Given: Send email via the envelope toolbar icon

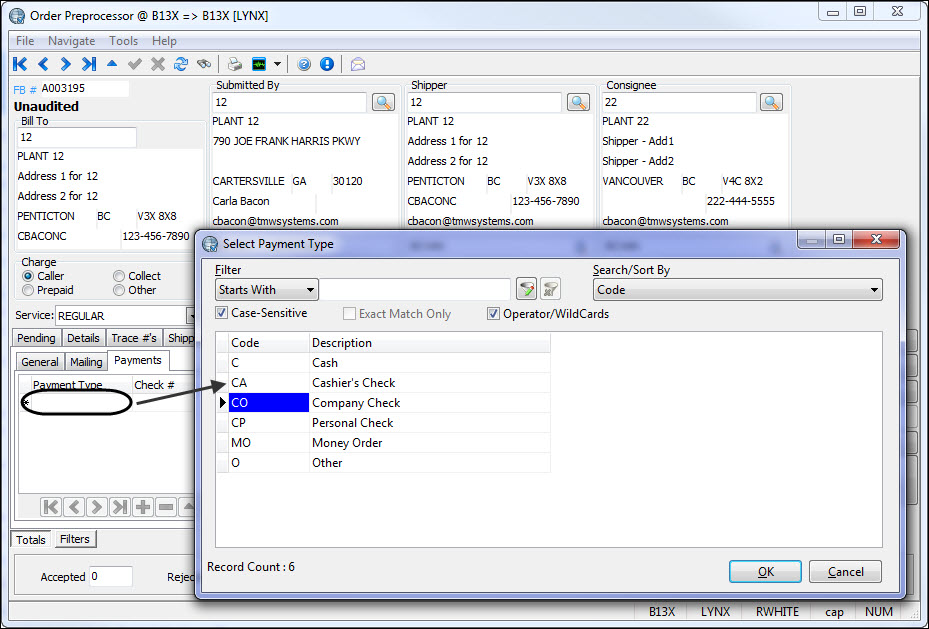Looking at the screenshot, I should [357, 63].
